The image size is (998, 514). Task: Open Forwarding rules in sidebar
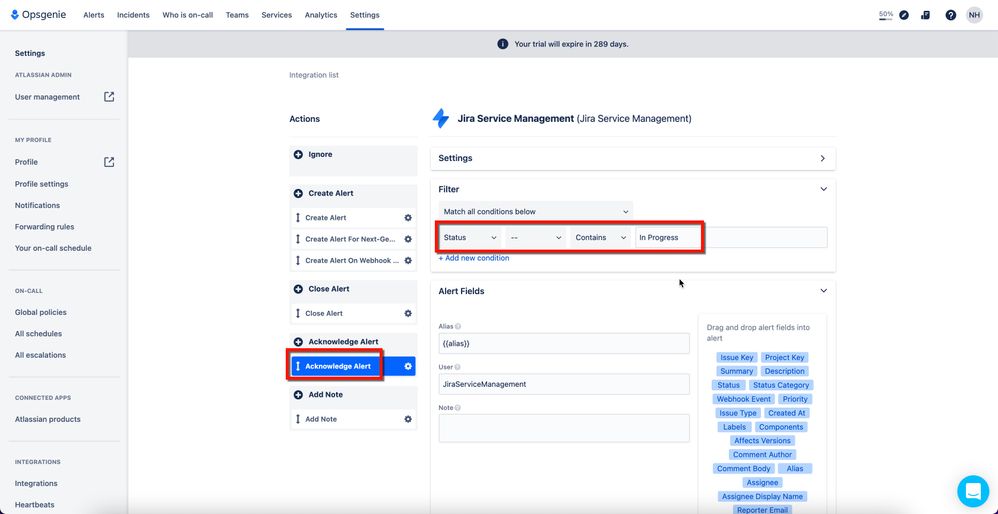45,226
